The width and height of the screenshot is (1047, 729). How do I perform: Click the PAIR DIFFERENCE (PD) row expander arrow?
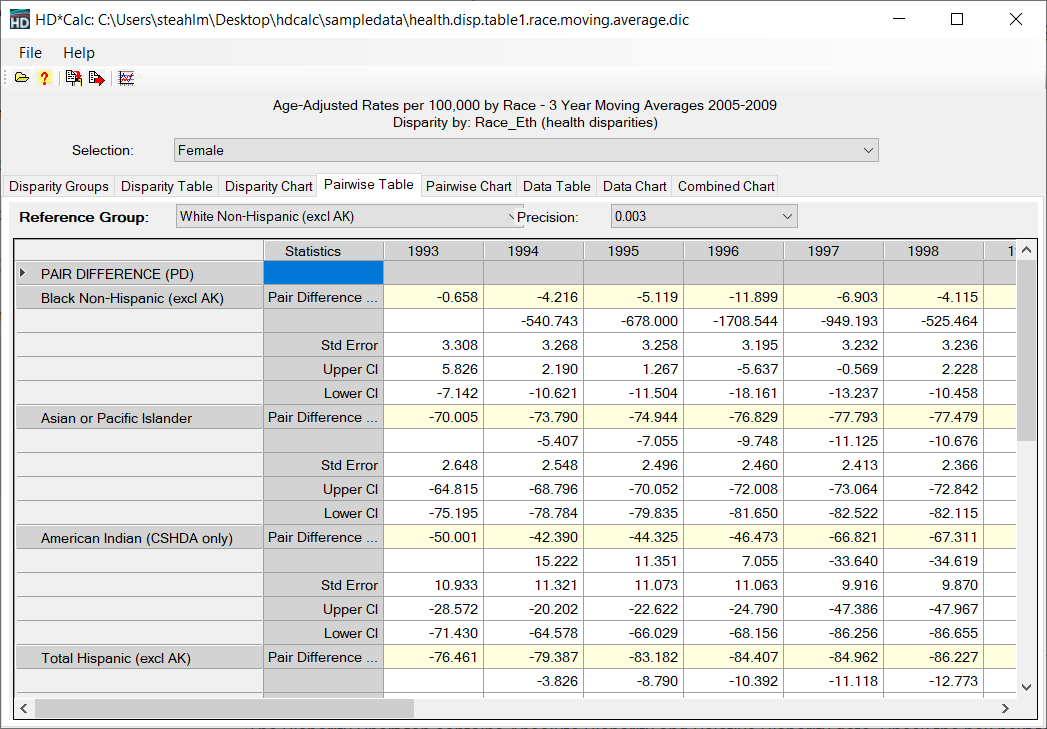tap(23, 273)
